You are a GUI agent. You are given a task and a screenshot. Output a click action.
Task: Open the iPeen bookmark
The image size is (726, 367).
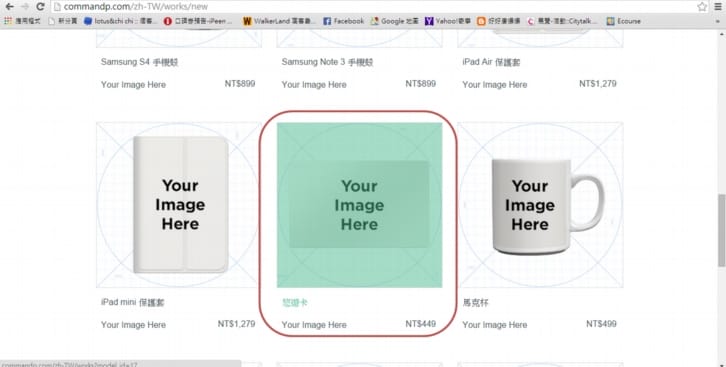[198, 21]
